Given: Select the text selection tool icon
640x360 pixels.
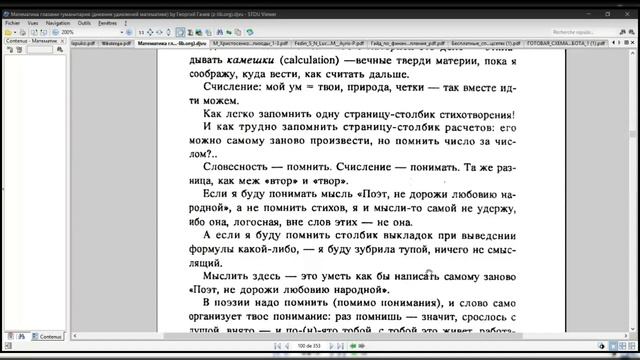Looking at the screenshot, I should click(x=190, y=32).
